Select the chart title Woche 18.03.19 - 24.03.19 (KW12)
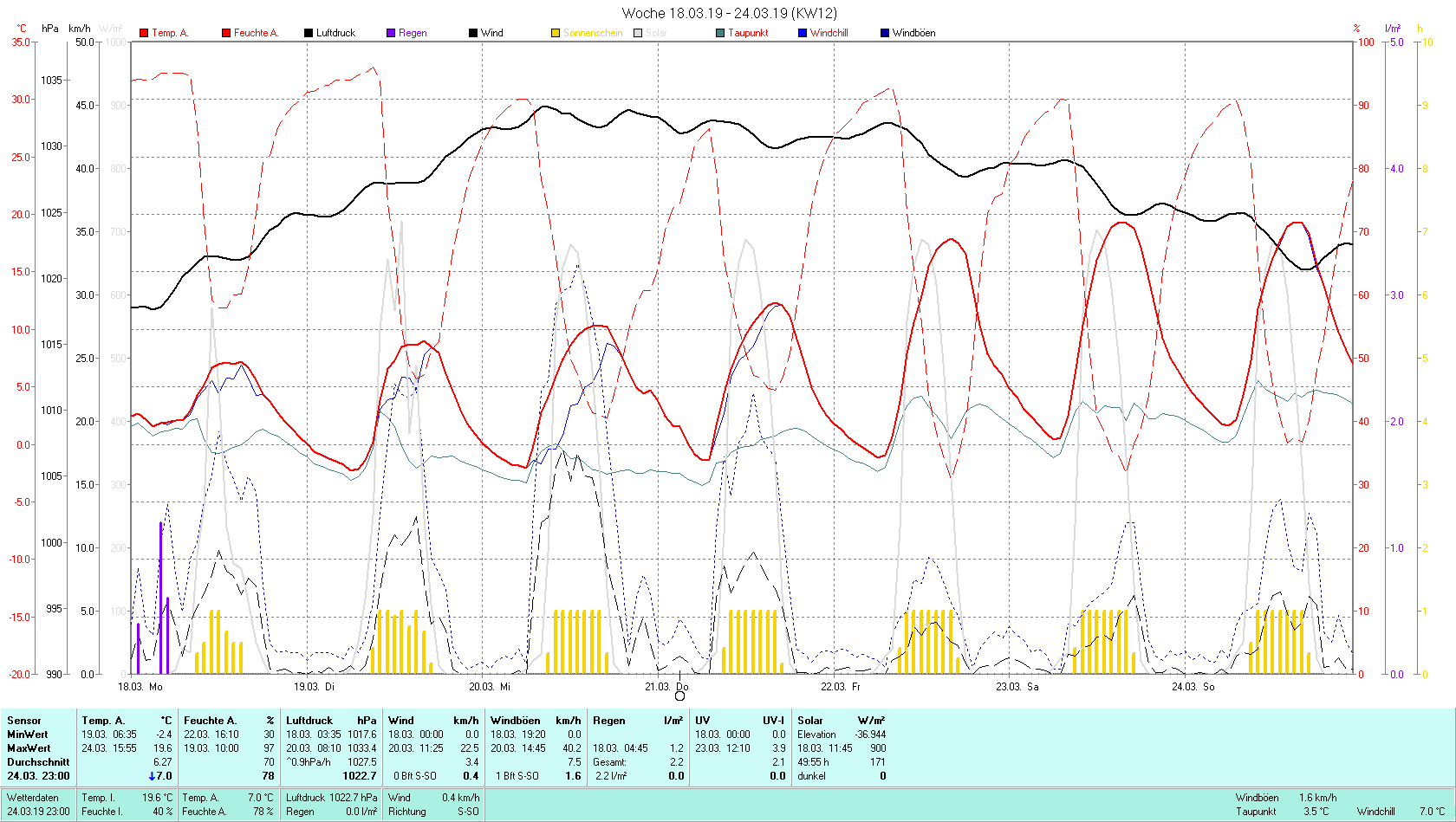This screenshot has height=822, width=1456. [x=730, y=13]
